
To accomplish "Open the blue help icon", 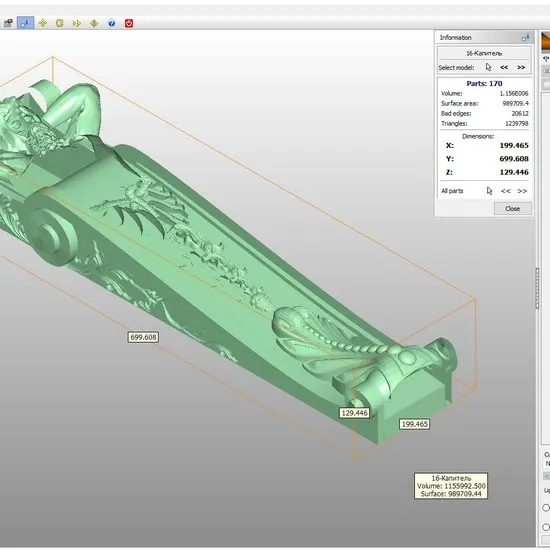I will coord(112,24).
